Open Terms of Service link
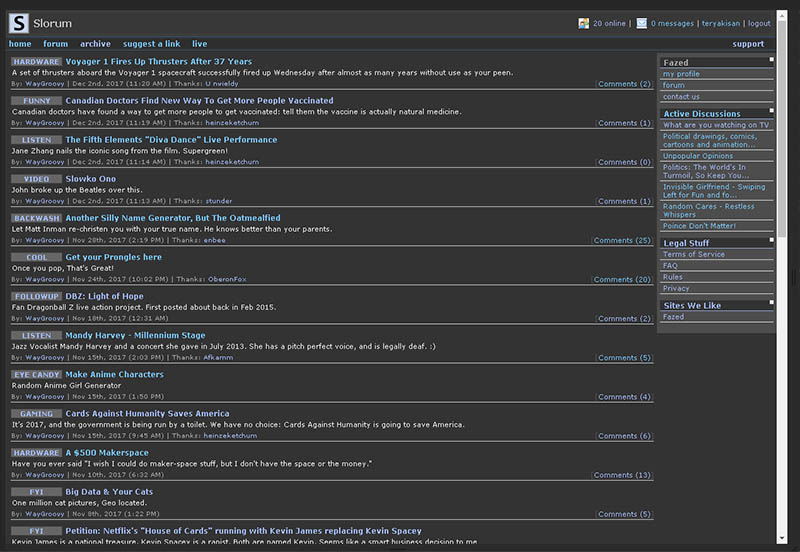 click(693, 255)
